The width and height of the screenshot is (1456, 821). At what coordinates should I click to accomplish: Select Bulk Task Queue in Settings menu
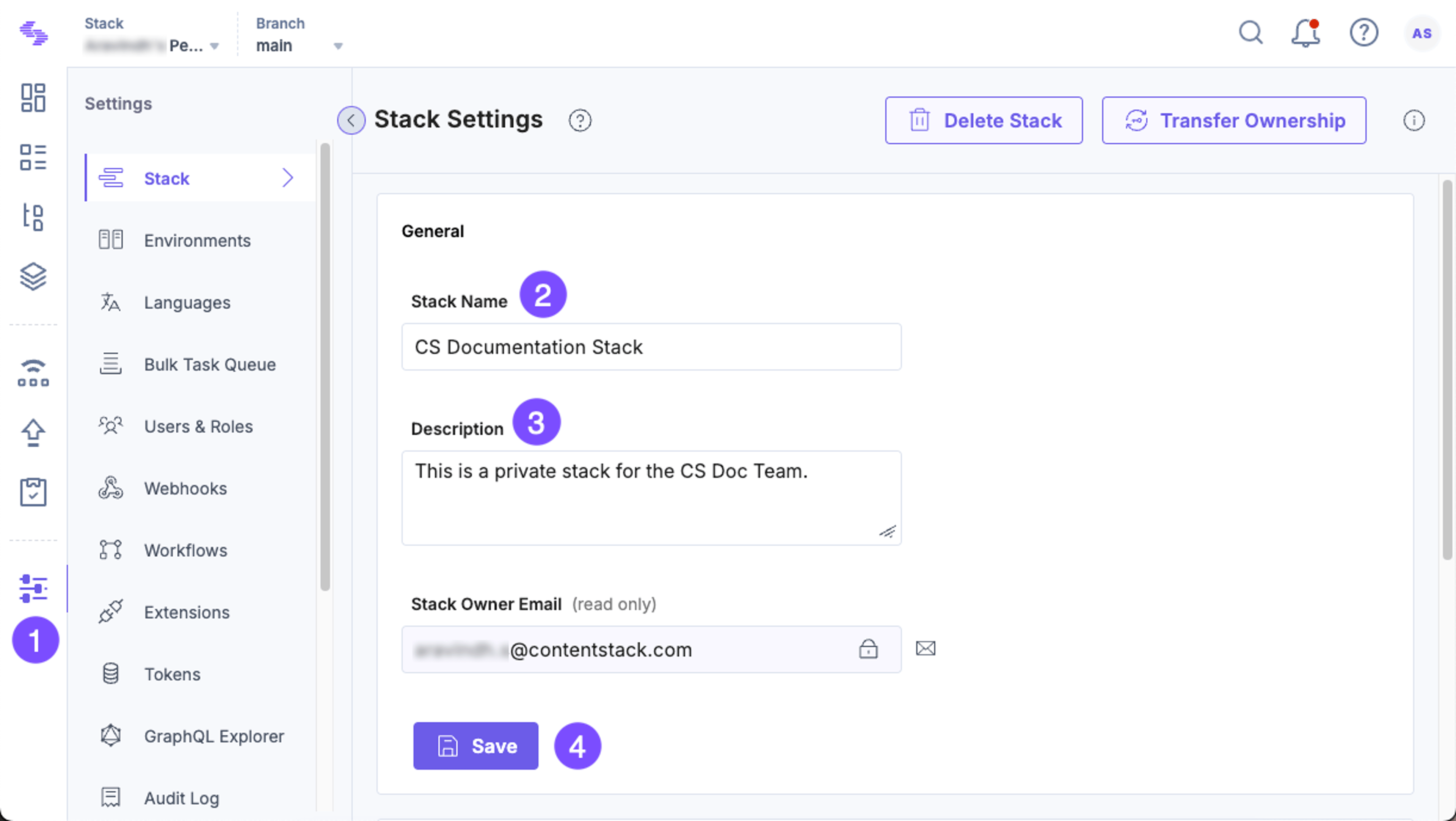pyautogui.click(x=200, y=365)
